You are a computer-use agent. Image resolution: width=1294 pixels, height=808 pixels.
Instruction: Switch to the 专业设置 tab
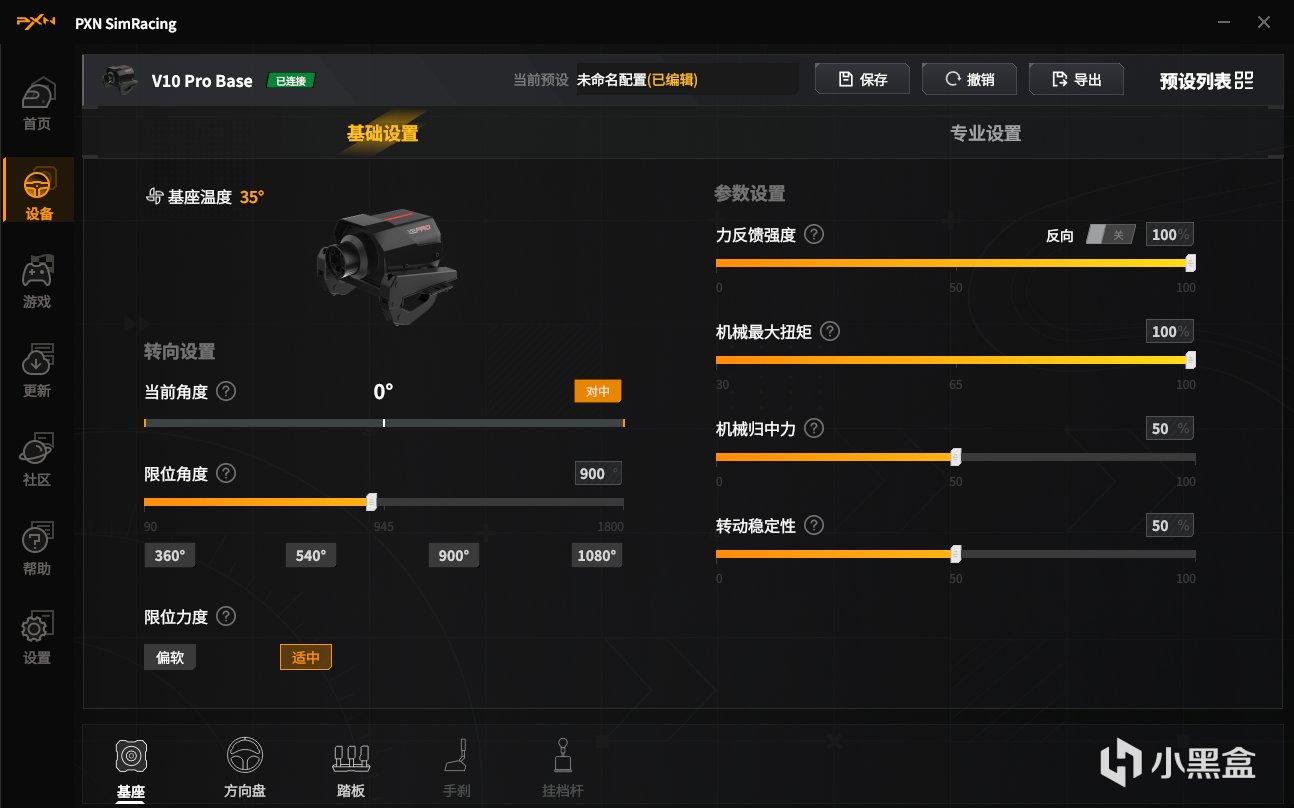click(x=986, y=133)
